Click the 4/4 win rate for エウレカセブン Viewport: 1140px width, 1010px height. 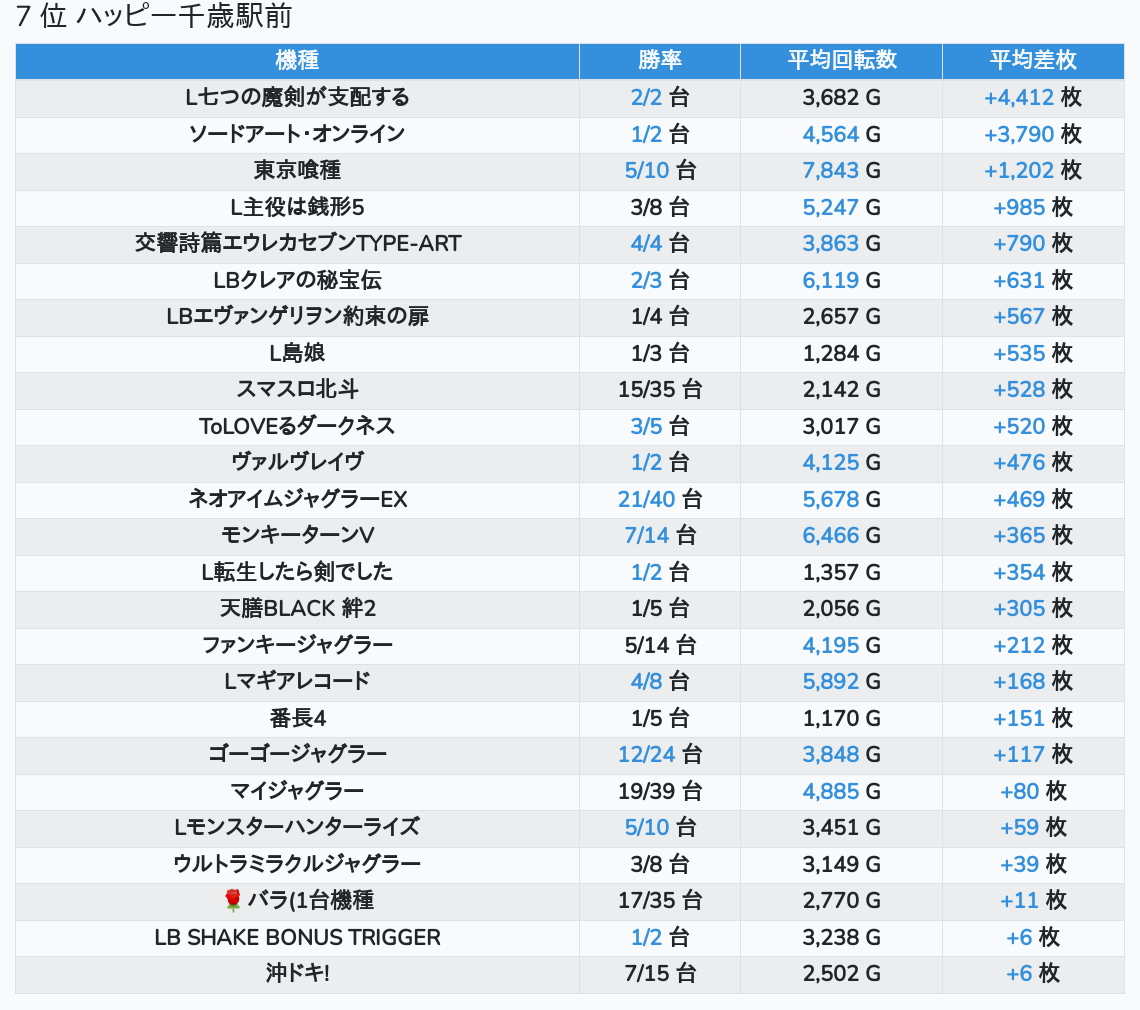click(x=646, y=243)
